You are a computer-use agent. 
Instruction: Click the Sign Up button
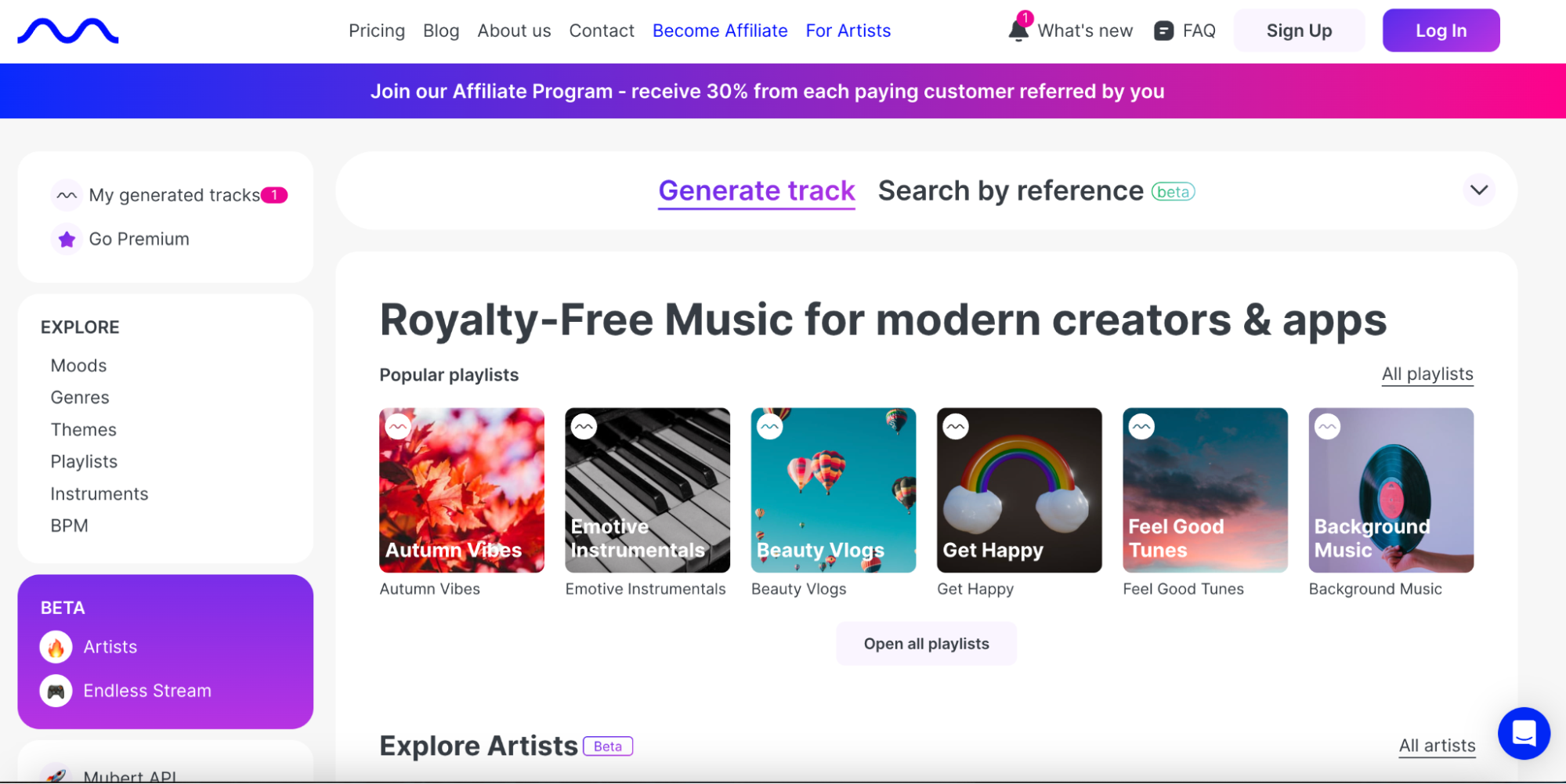(1298, 31)
